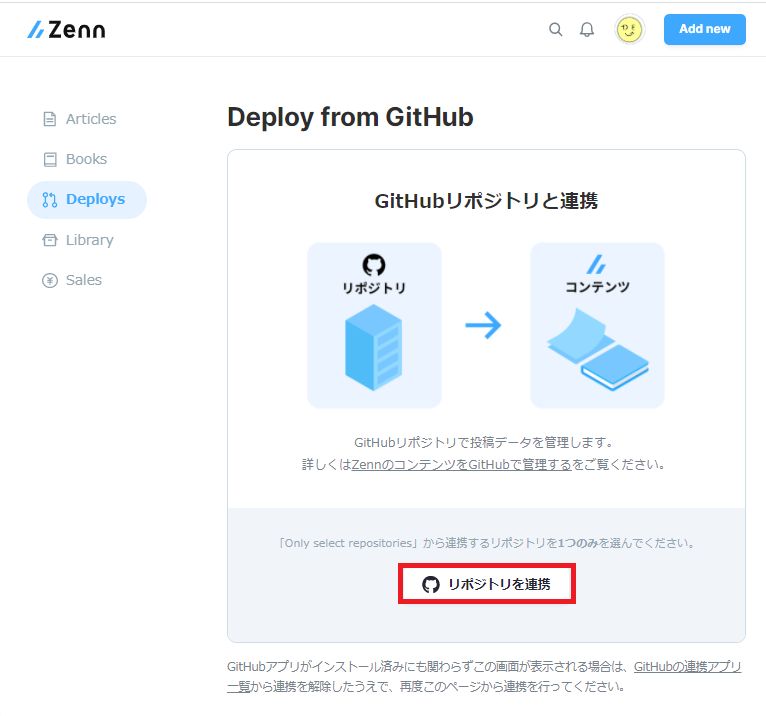
Task: Click the Deploy from GitHub heading
Action: click(350, 117)
